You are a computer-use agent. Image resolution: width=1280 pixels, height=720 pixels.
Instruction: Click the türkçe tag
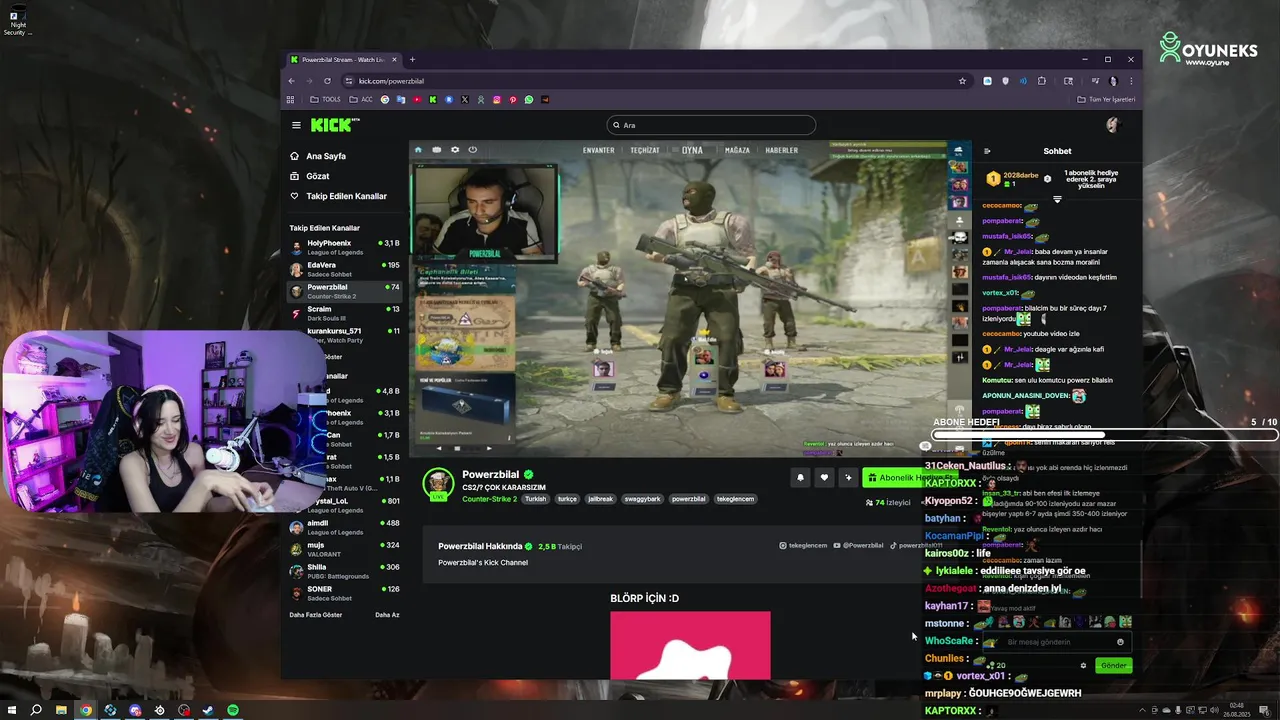pyautogui.click(x=567, y=499)
